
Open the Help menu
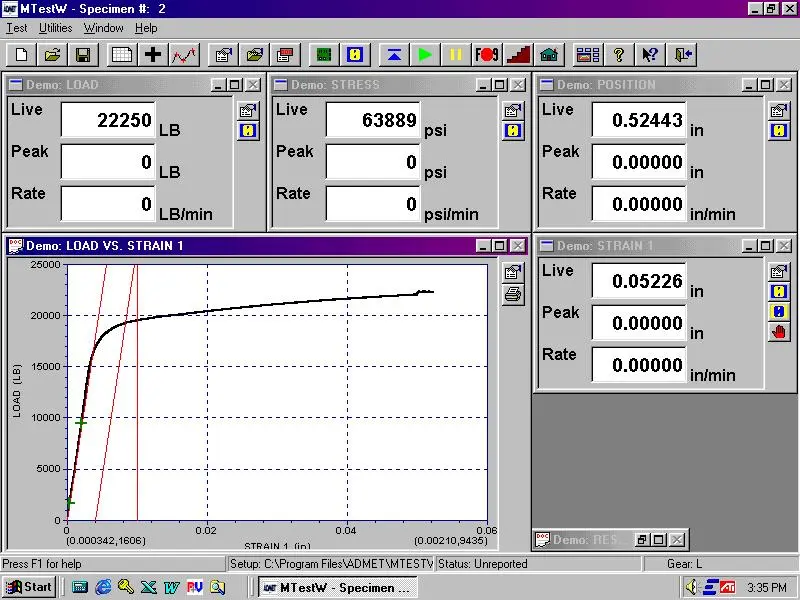tap(146, 28)
